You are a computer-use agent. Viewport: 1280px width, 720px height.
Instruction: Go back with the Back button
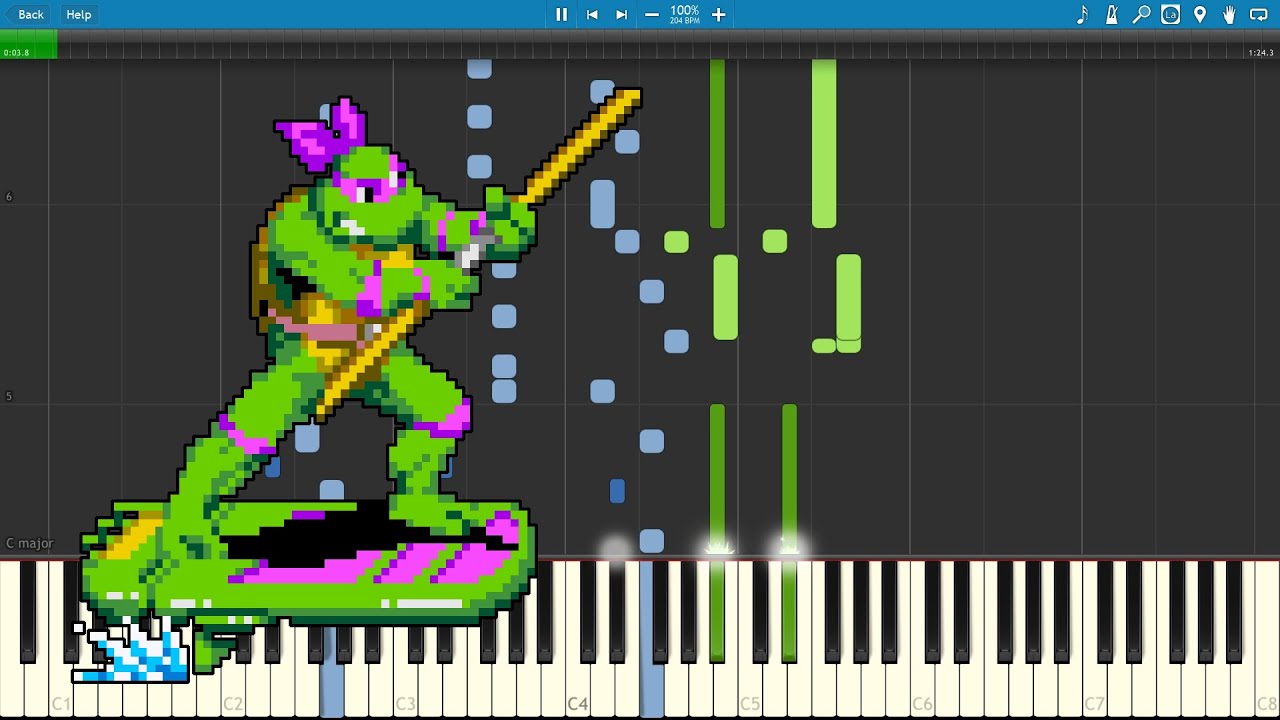click(x=26, y=14)
